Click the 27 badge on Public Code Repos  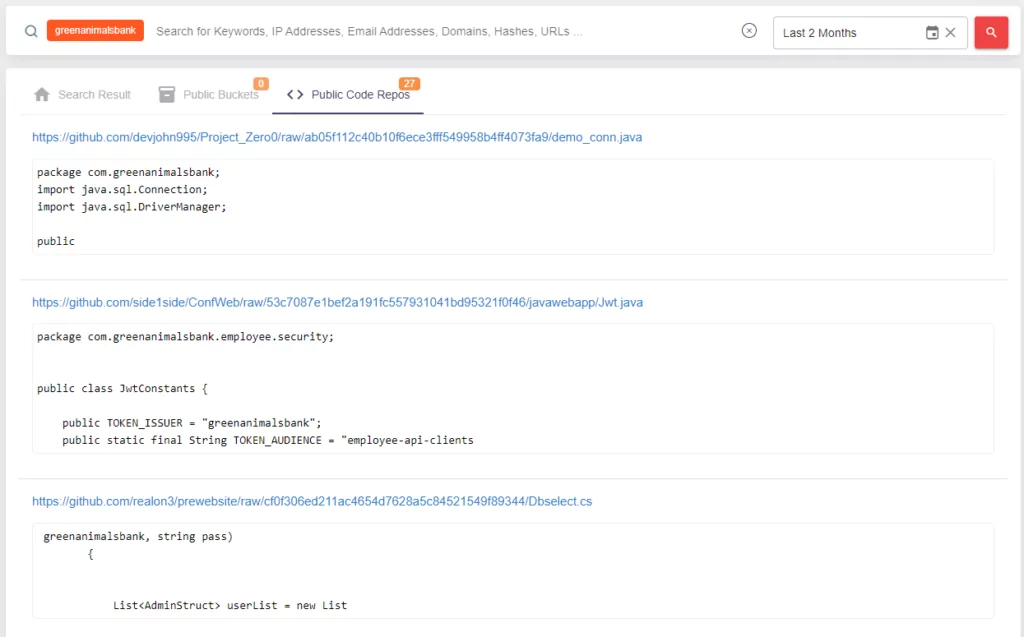coord(409,84)
